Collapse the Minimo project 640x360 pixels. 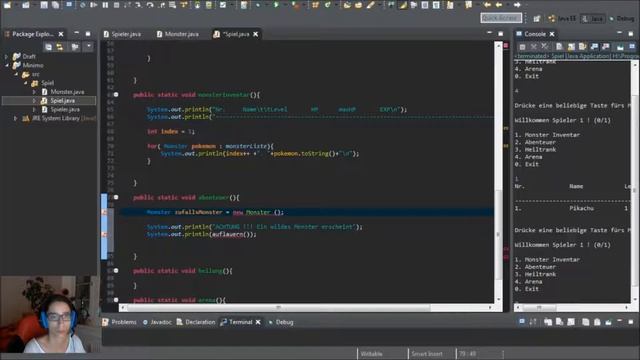point(6,65)
